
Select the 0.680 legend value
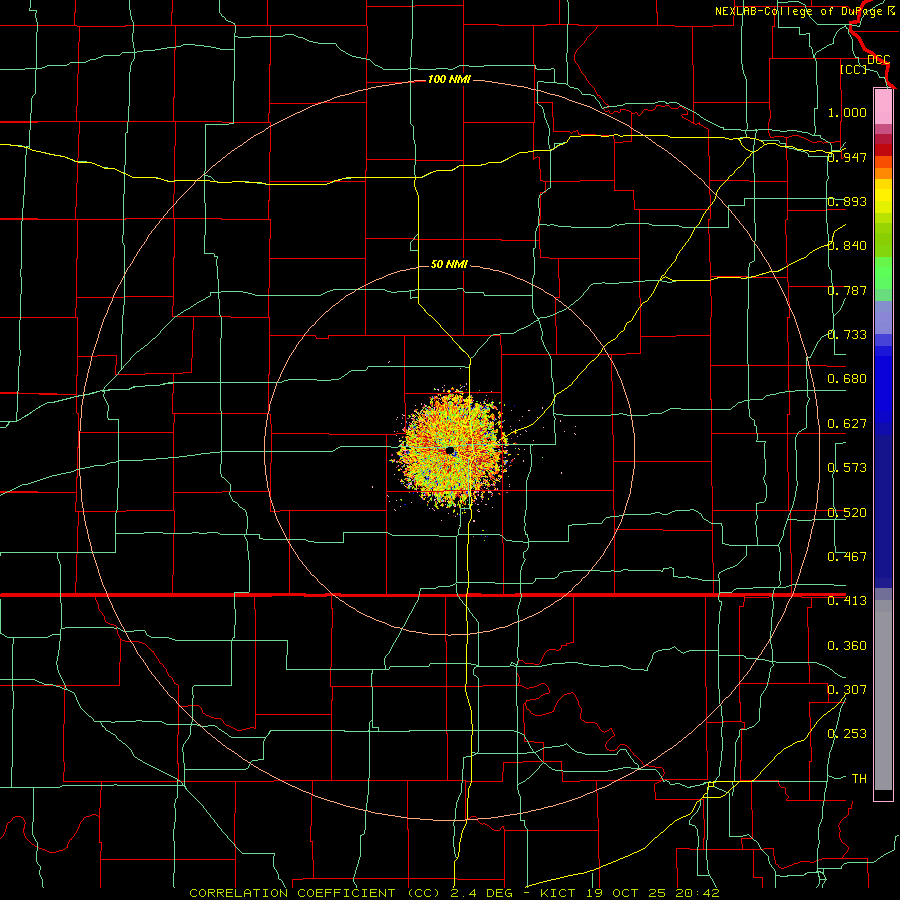click(x=847, y=379)
